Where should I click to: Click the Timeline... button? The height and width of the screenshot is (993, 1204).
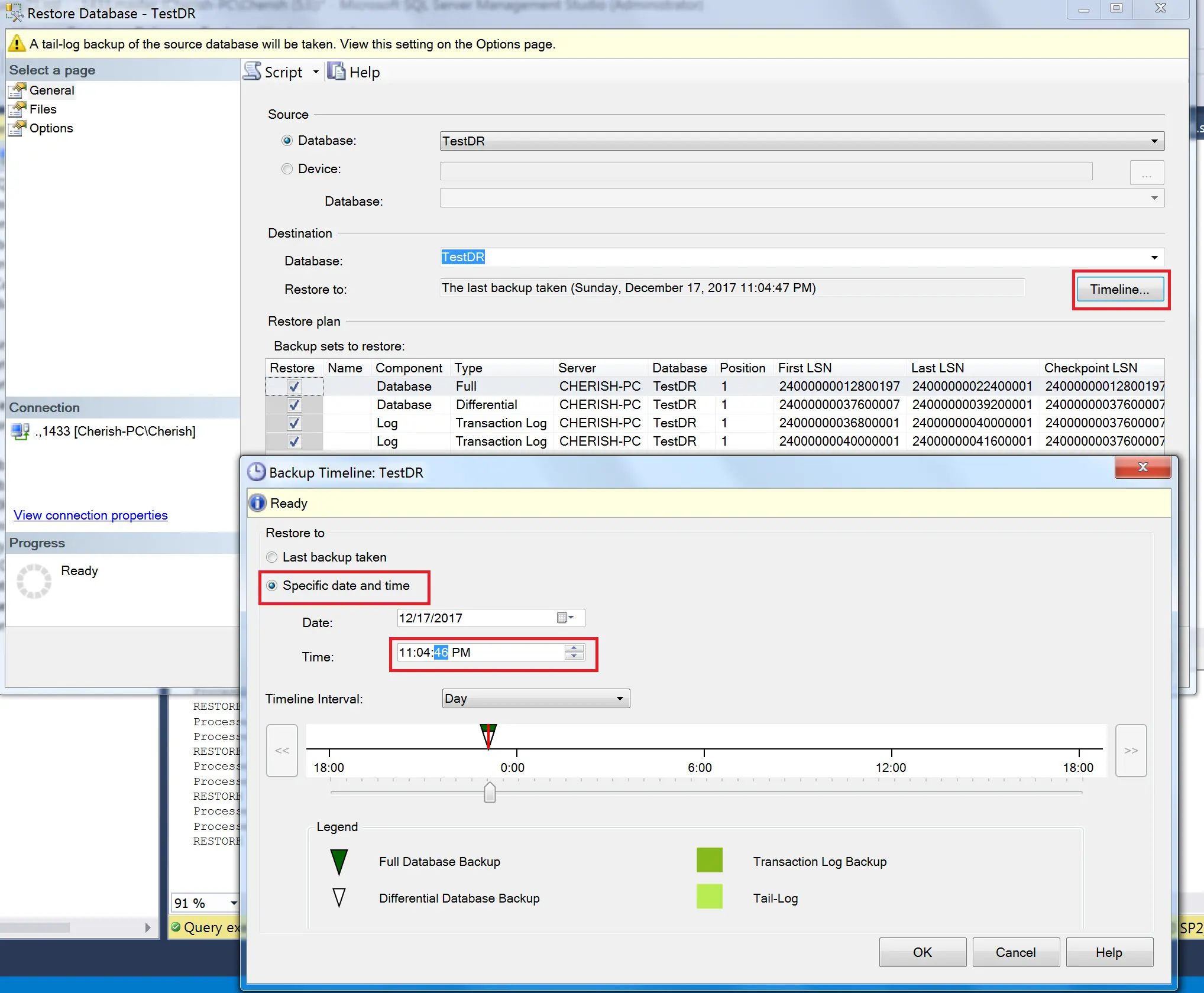tap(1119, 290)
